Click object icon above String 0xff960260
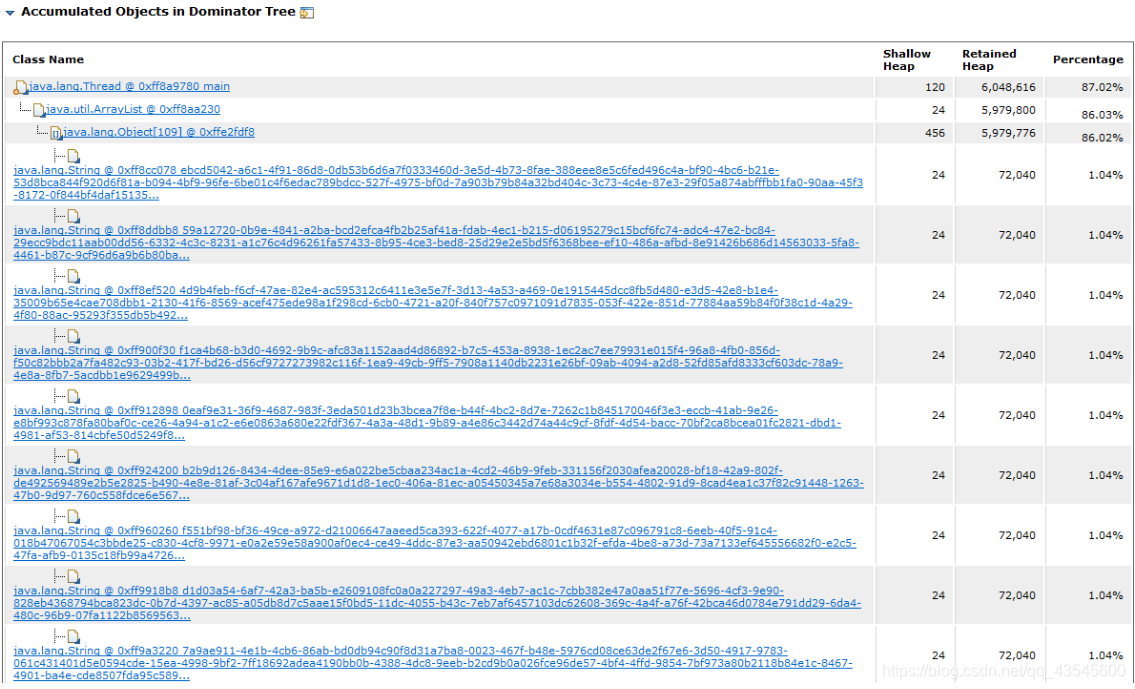Screen dimensions: 1135x689 [x=73, y=517]
